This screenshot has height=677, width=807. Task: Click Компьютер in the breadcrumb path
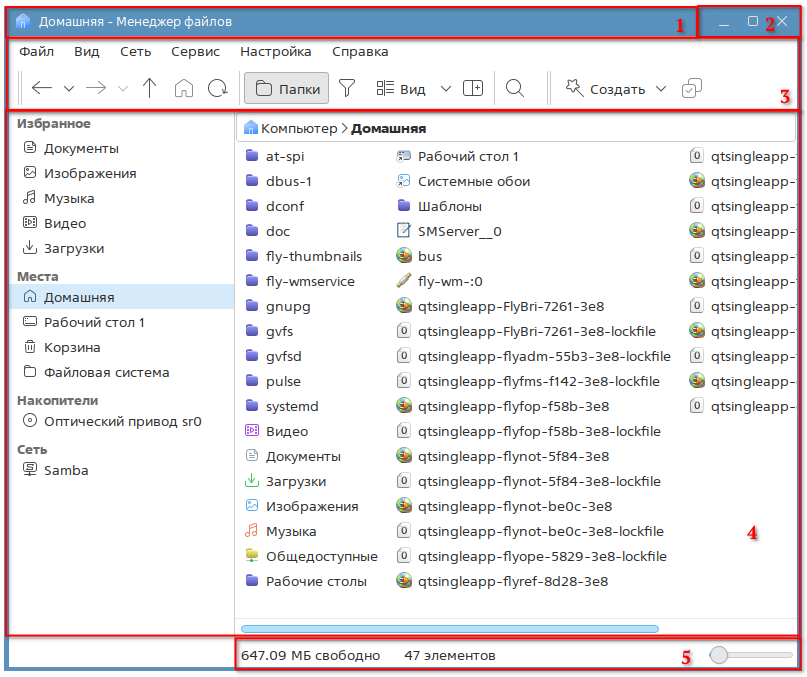coord(299,128)
